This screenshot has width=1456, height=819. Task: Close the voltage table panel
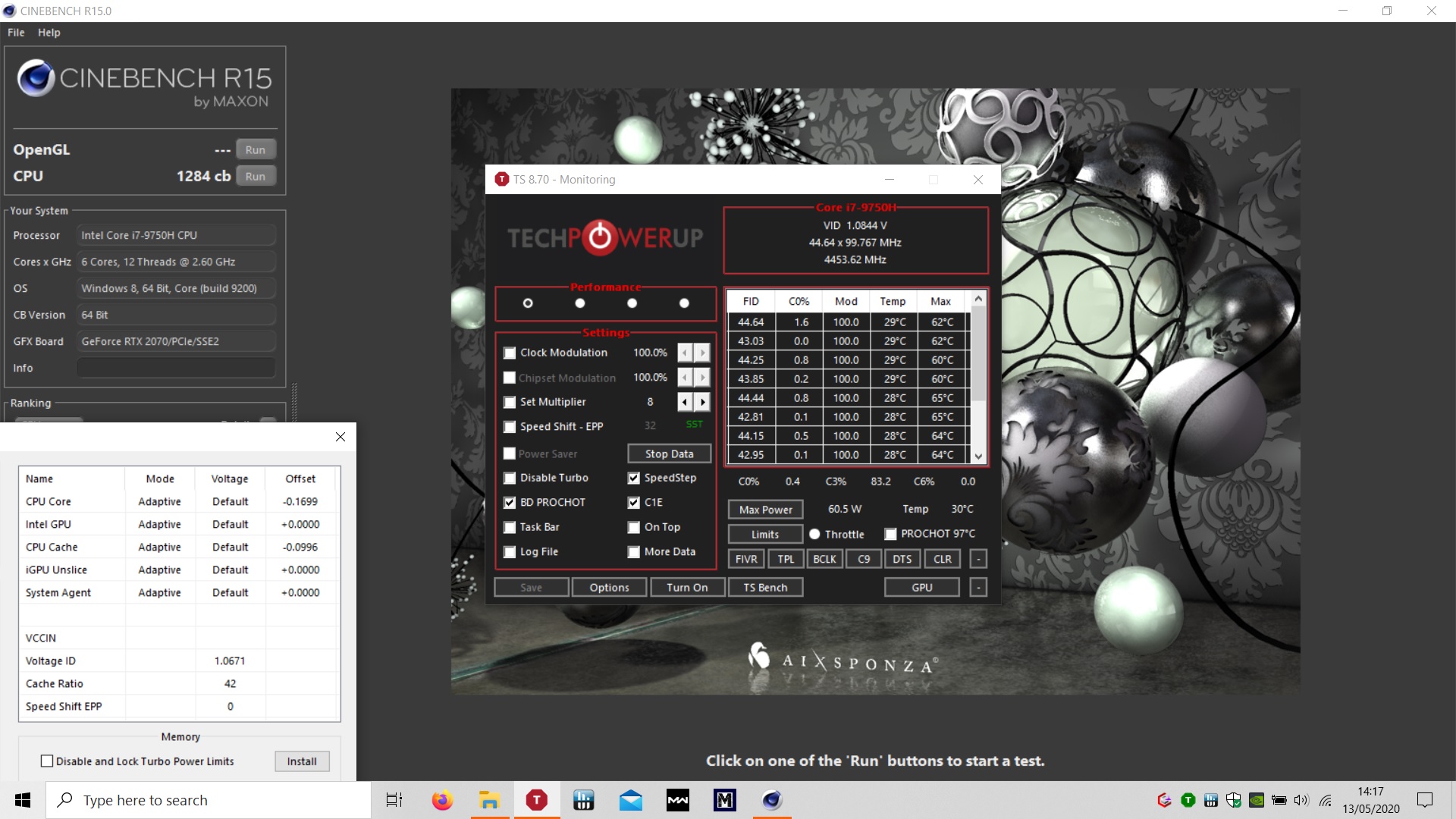tap(340, 437)
